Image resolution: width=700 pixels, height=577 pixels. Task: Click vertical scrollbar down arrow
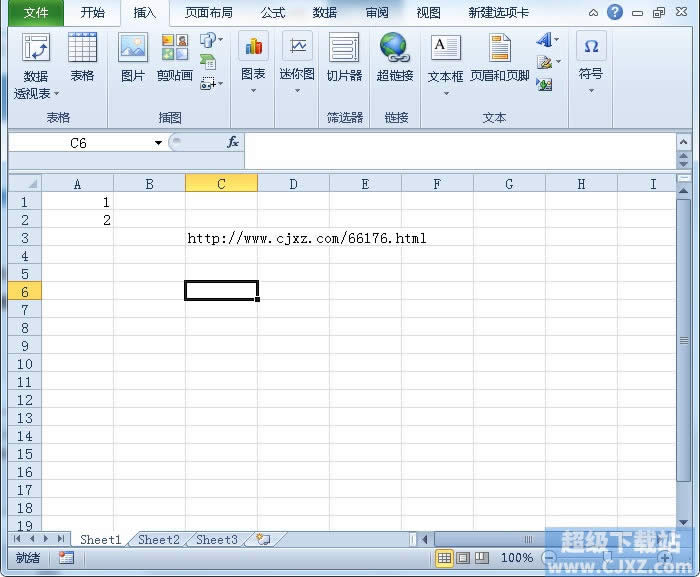click(683, 522)
